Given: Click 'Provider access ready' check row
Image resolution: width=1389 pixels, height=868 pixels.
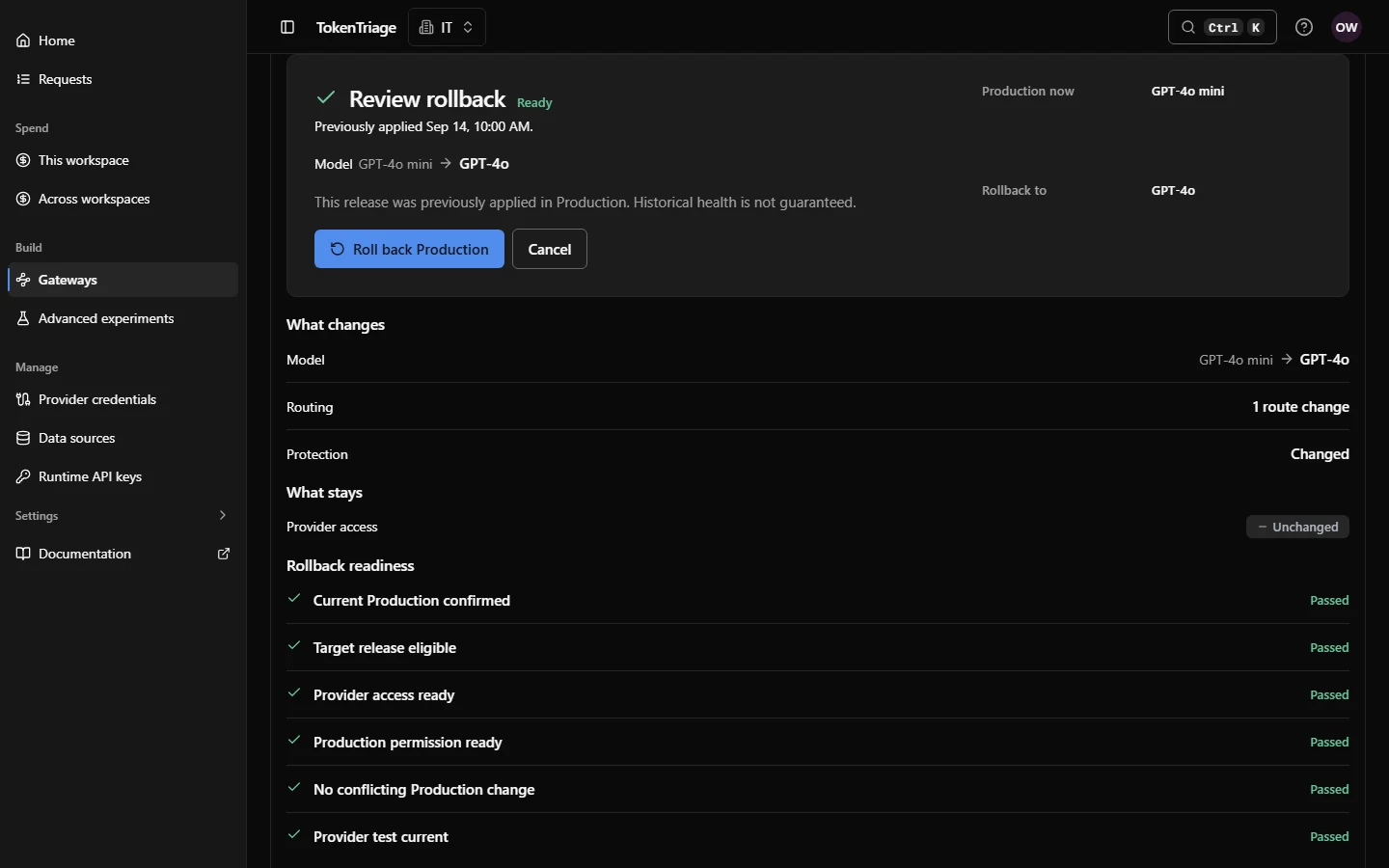Looking at the screenshot, I should pyautogui.click(x=818, y=694).
